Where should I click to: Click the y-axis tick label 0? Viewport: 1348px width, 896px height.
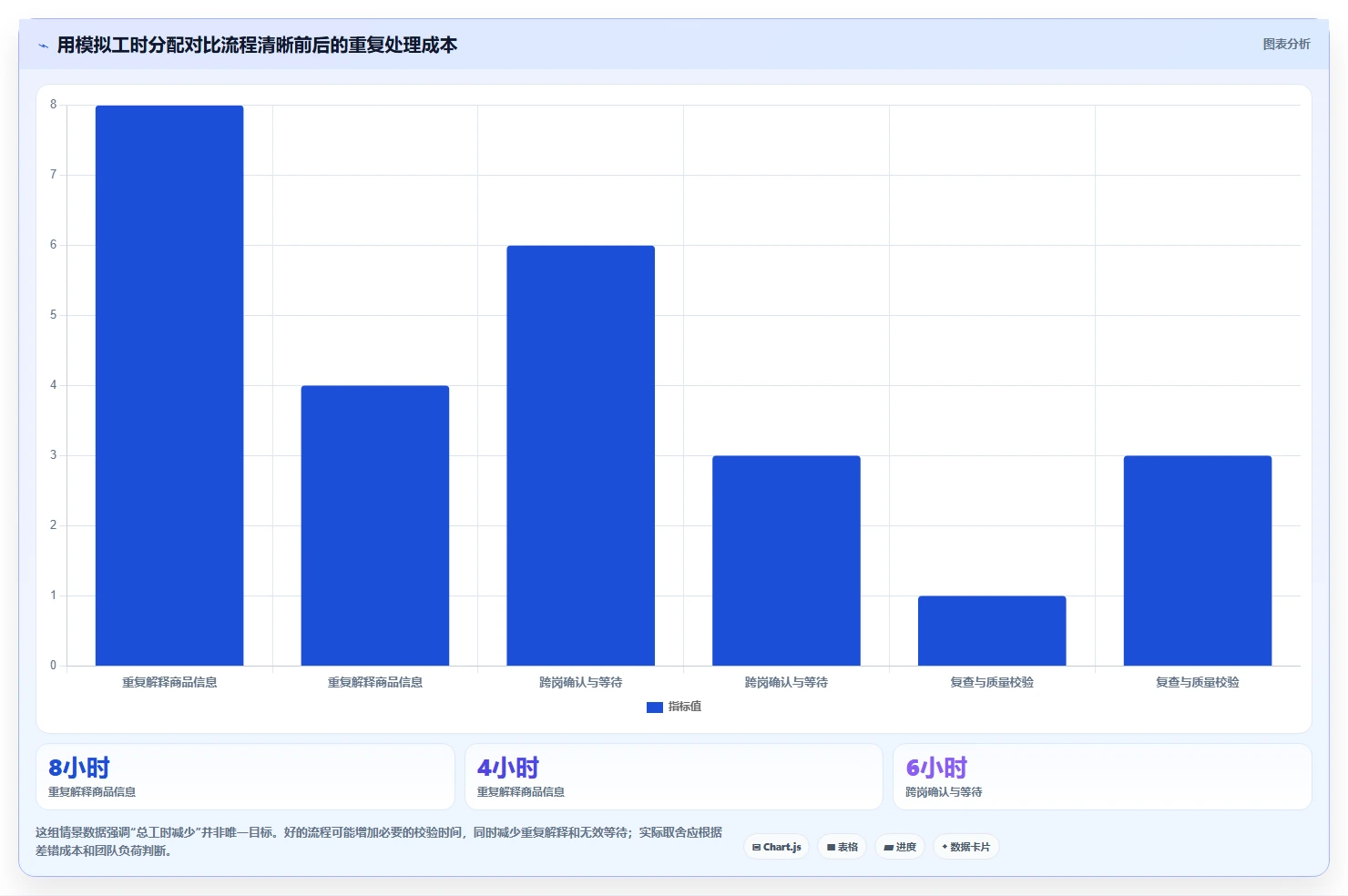tap(53, 666)
